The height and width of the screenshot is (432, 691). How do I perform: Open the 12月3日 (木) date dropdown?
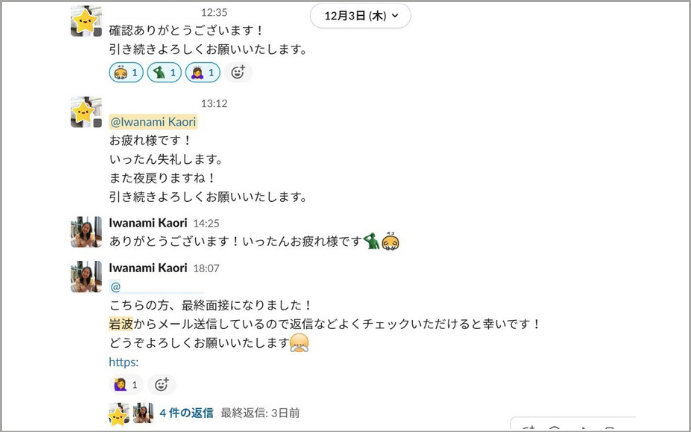[x=360, y=16]
